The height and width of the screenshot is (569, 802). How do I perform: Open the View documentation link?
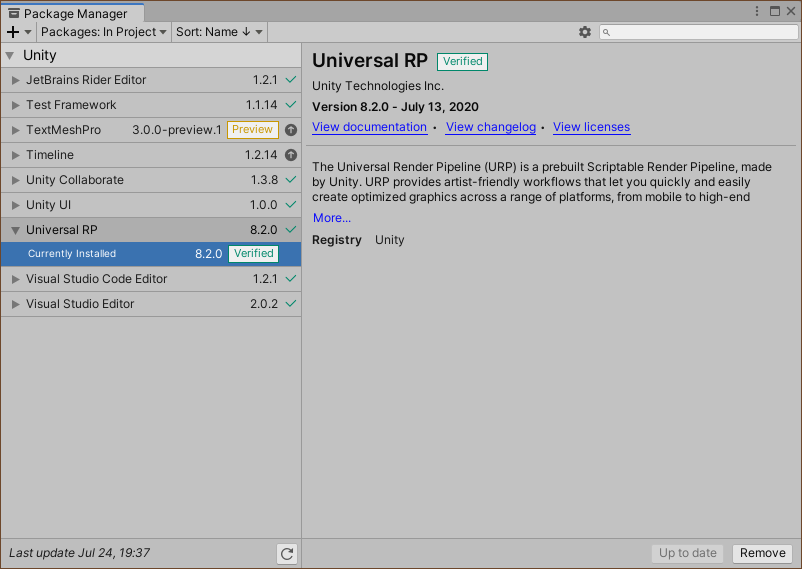[x=369, y=127]
